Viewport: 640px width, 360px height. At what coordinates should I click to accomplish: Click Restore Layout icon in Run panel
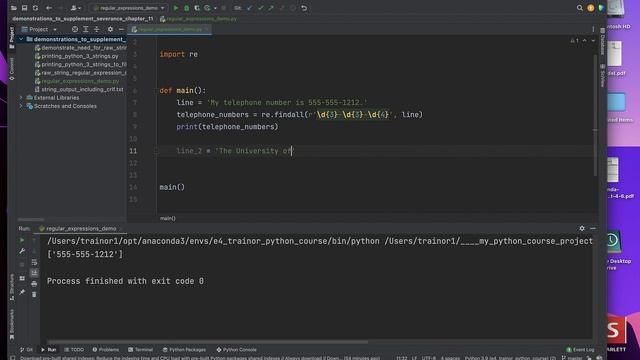[22, 278]
